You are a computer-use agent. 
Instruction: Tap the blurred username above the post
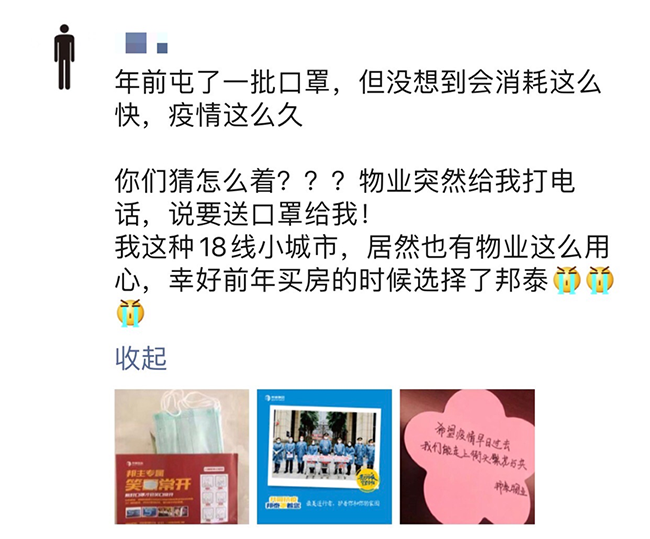(x=142, y=43)
